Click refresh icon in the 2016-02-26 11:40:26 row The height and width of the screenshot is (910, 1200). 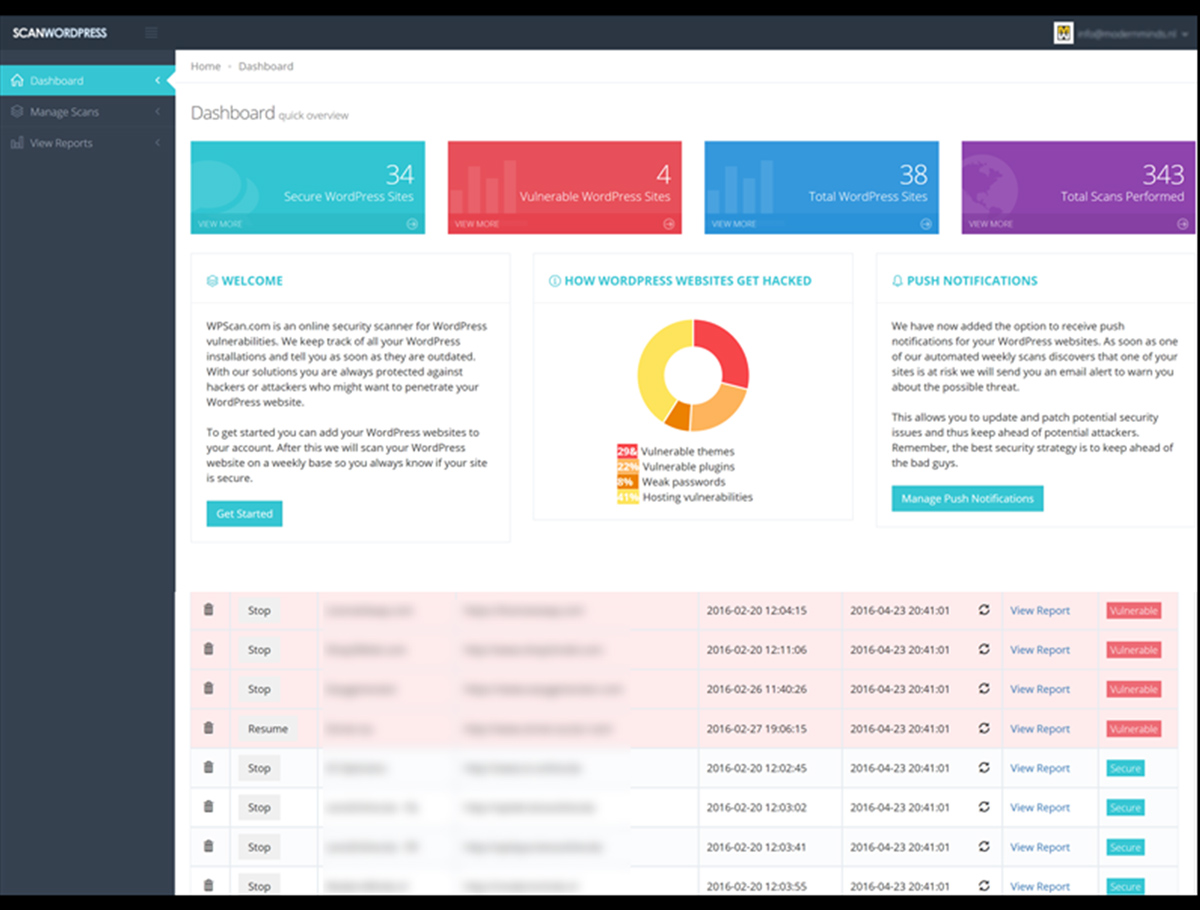coord(984,688)
